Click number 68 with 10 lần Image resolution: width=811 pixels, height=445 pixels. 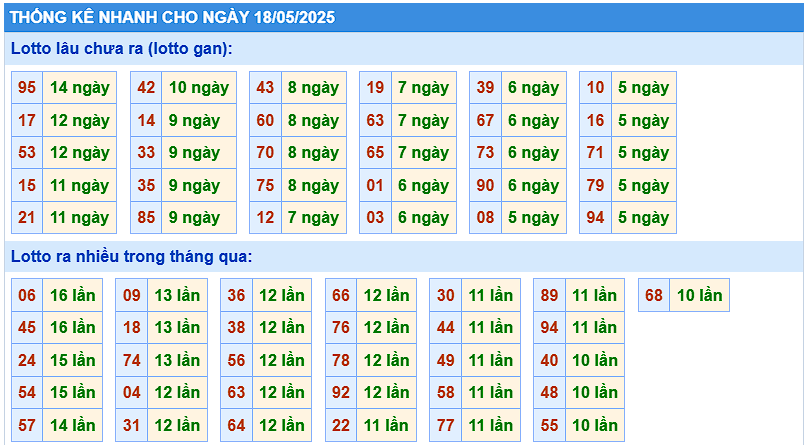(x=654, y=295)
